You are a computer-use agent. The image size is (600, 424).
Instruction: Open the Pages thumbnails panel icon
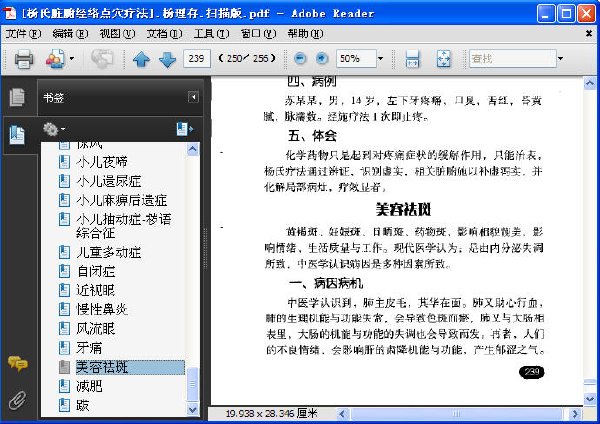[x=17, y=97]
